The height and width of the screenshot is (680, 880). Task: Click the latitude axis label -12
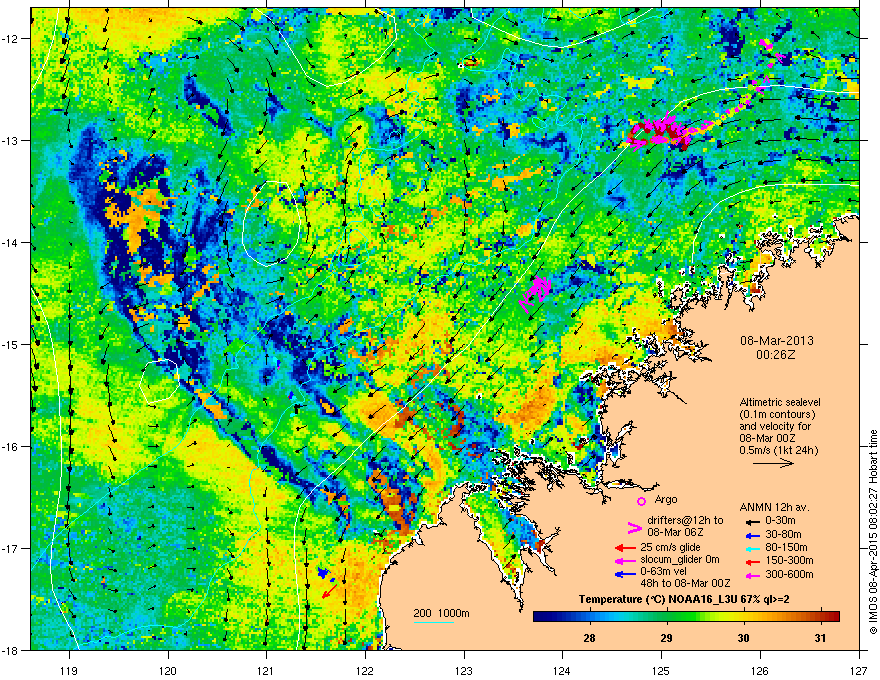coord(10,39)
